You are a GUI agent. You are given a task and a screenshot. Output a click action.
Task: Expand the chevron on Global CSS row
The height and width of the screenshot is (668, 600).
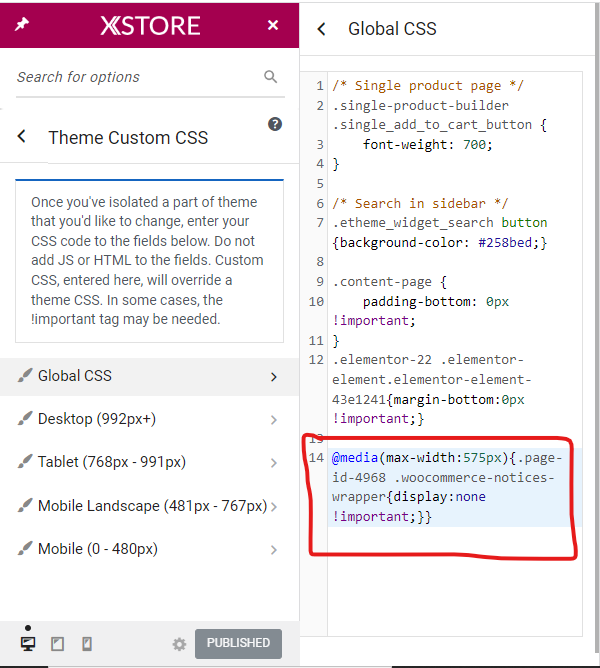click(x=274, y=377)
